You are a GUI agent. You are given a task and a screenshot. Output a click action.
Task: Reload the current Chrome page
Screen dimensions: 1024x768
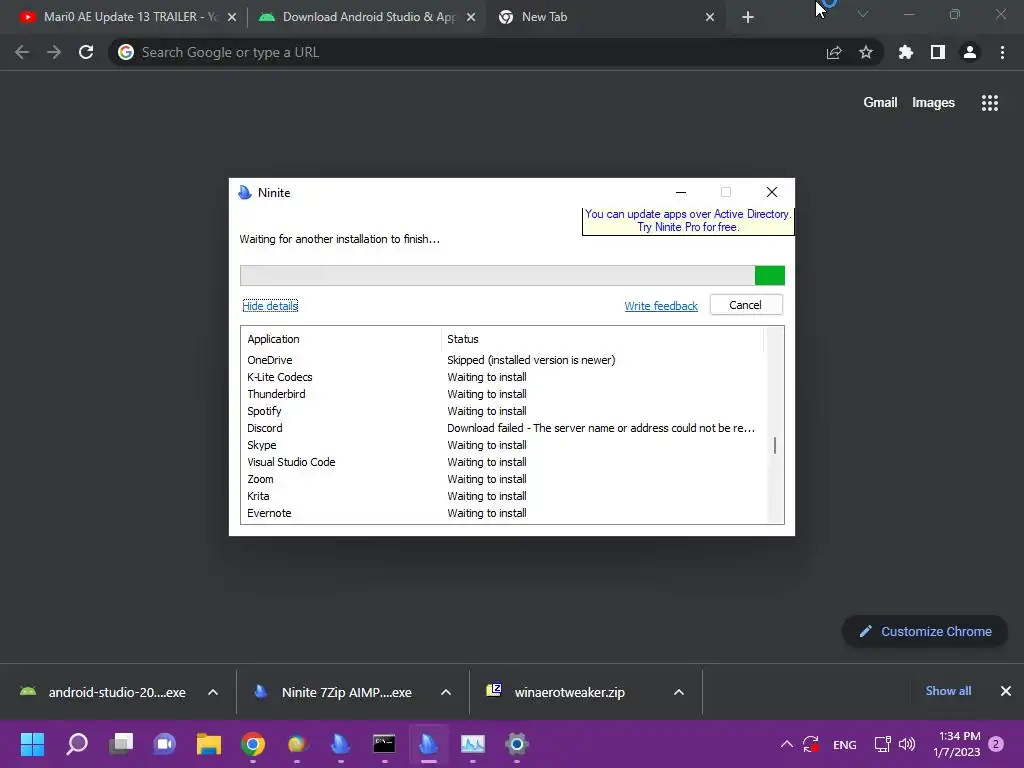[86, 52]
